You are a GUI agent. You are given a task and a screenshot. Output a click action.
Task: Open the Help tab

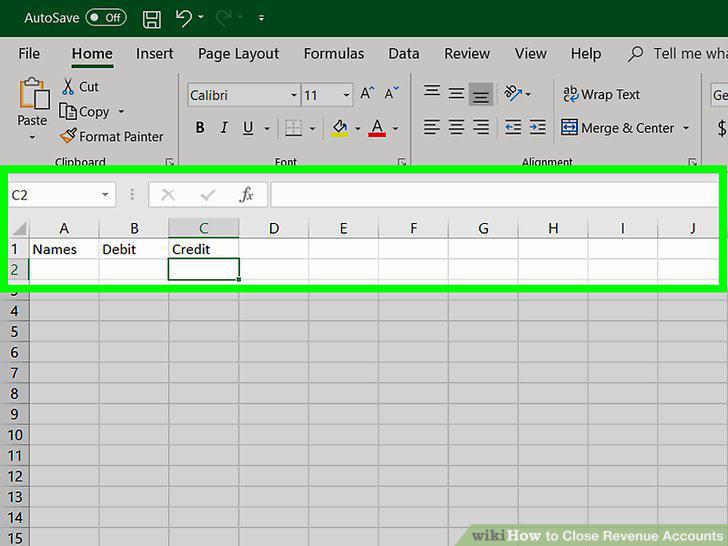pyautogui.click(x=586, y=54)
